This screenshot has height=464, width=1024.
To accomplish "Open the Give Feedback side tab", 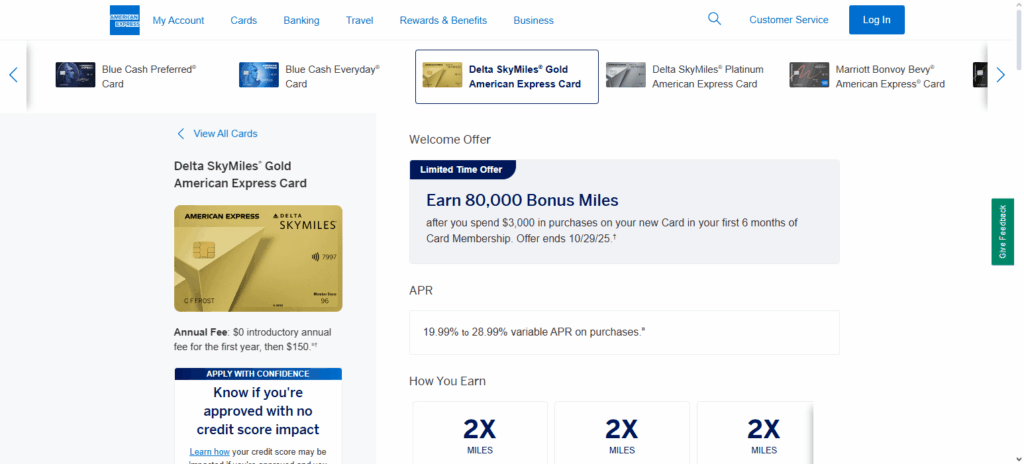I will 1002,232.
